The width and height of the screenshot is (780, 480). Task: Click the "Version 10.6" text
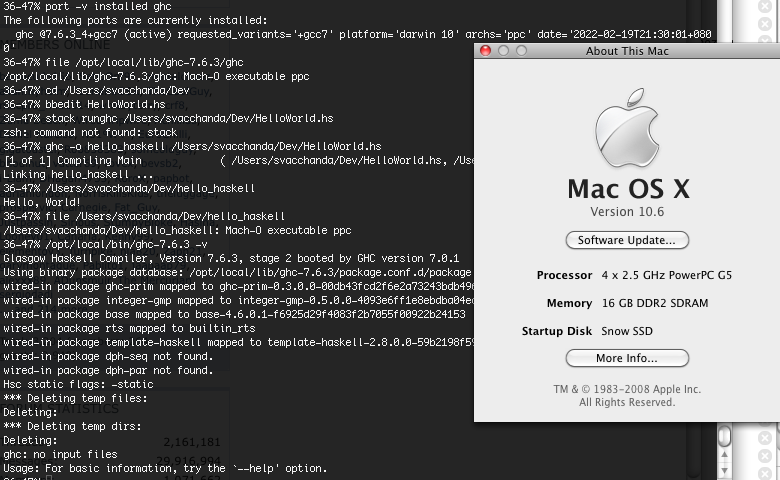pos(627,212)
